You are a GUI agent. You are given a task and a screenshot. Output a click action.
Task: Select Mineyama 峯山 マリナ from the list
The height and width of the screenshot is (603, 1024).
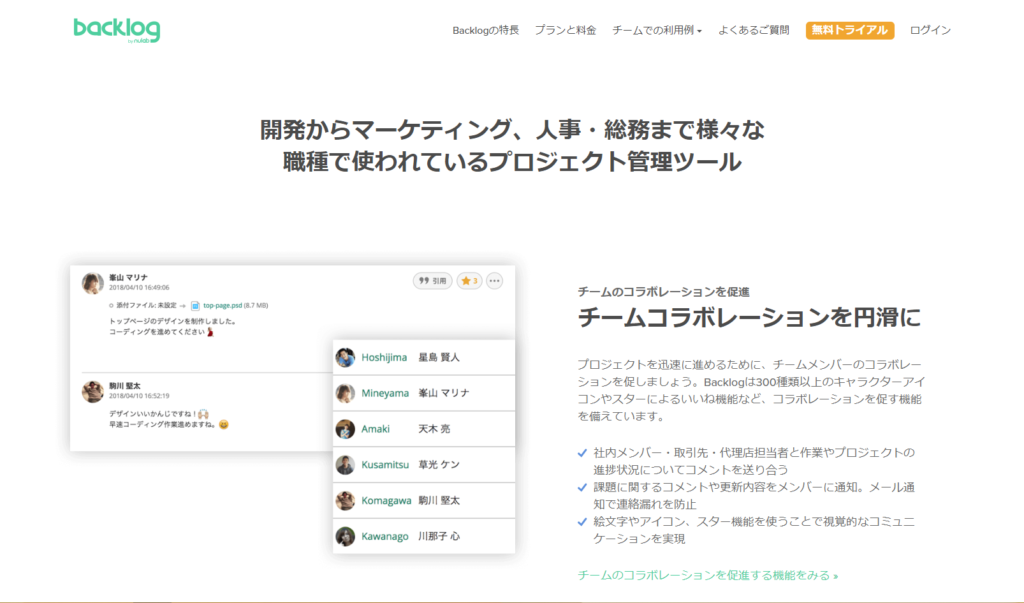424,393
